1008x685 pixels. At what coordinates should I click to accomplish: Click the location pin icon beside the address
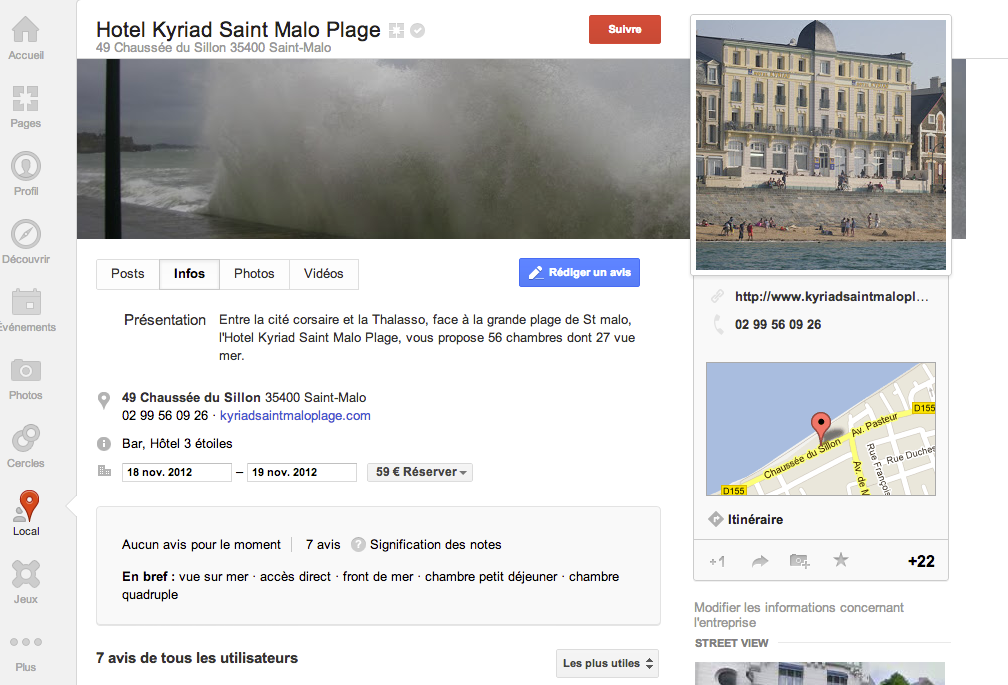[x=104, y=400]
